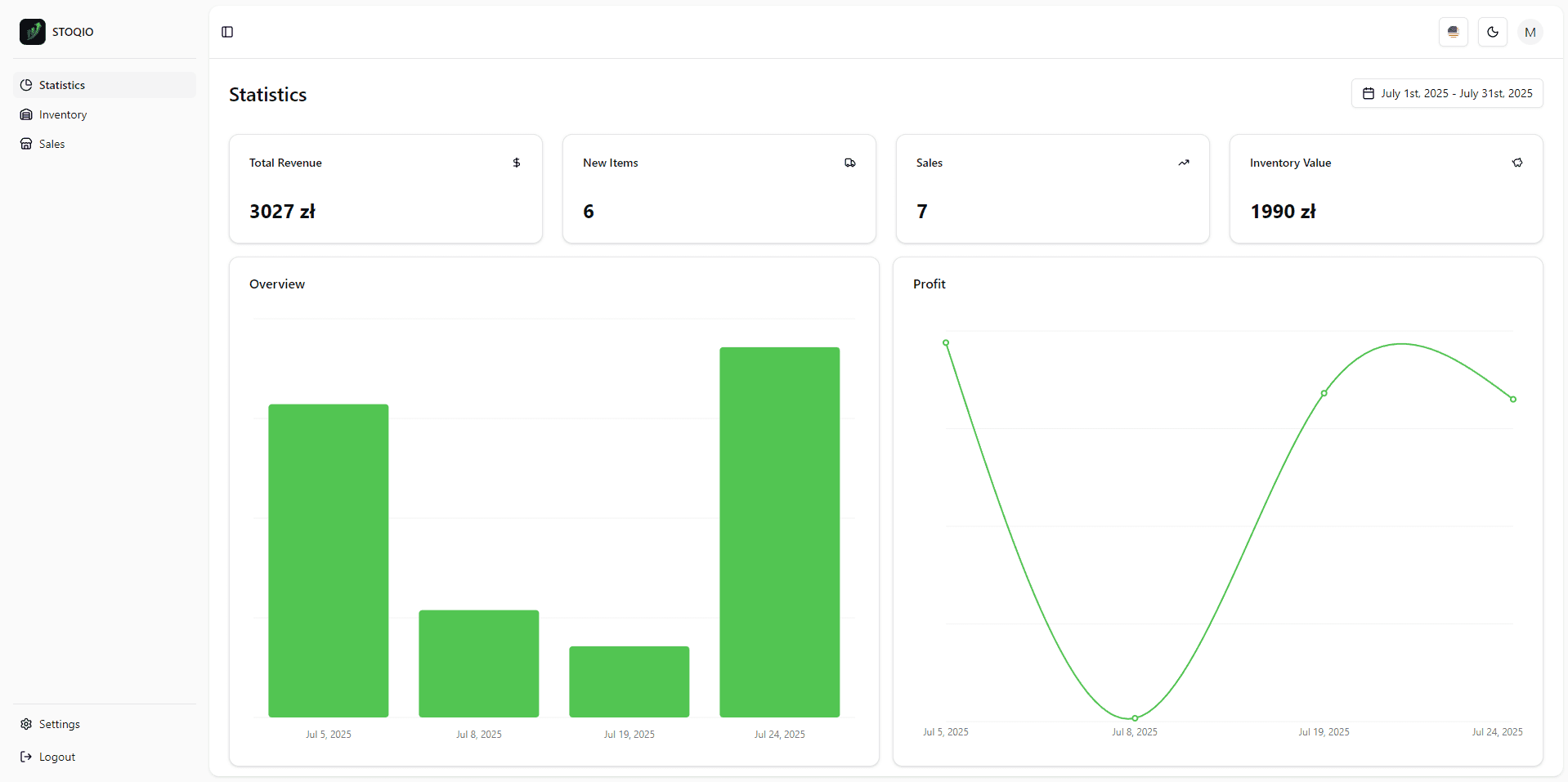The width and height of the screenshot is (1568, 782).
Task: Click the Overview bar for Jul 19, 2025
Action: tap(629, 681)
